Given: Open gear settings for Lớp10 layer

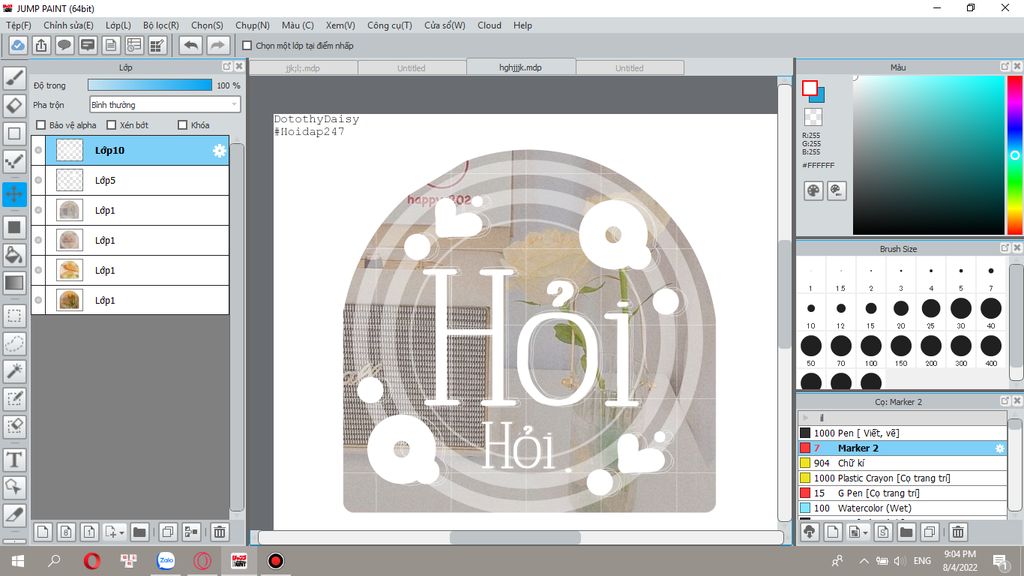Looking at the screenshot, I should 219,151.
